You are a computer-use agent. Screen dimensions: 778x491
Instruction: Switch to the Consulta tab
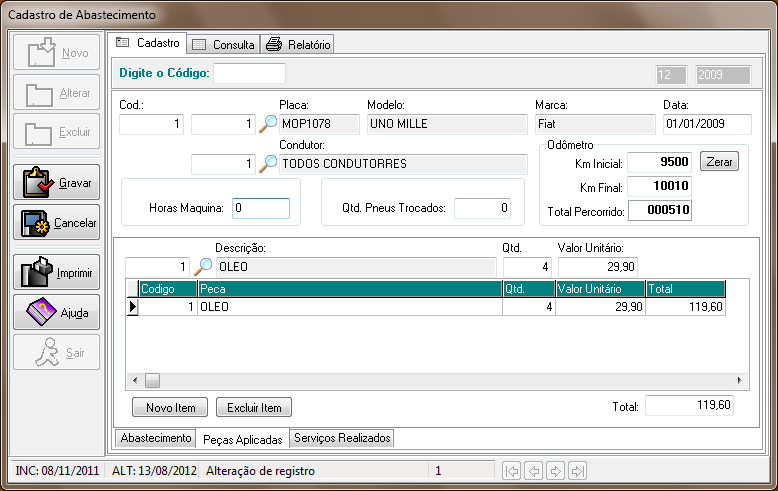(223, 44)
